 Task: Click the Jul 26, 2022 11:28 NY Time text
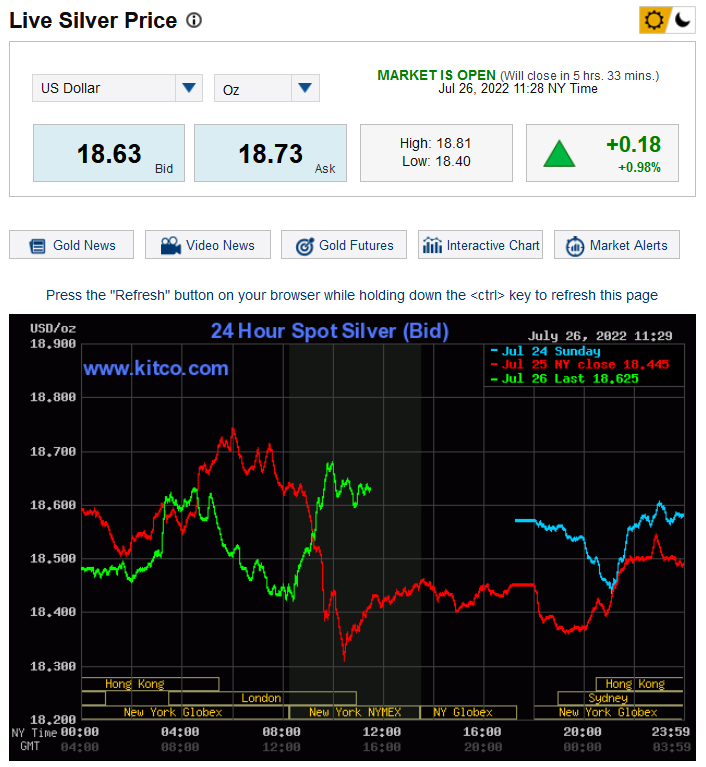[518, 89]
